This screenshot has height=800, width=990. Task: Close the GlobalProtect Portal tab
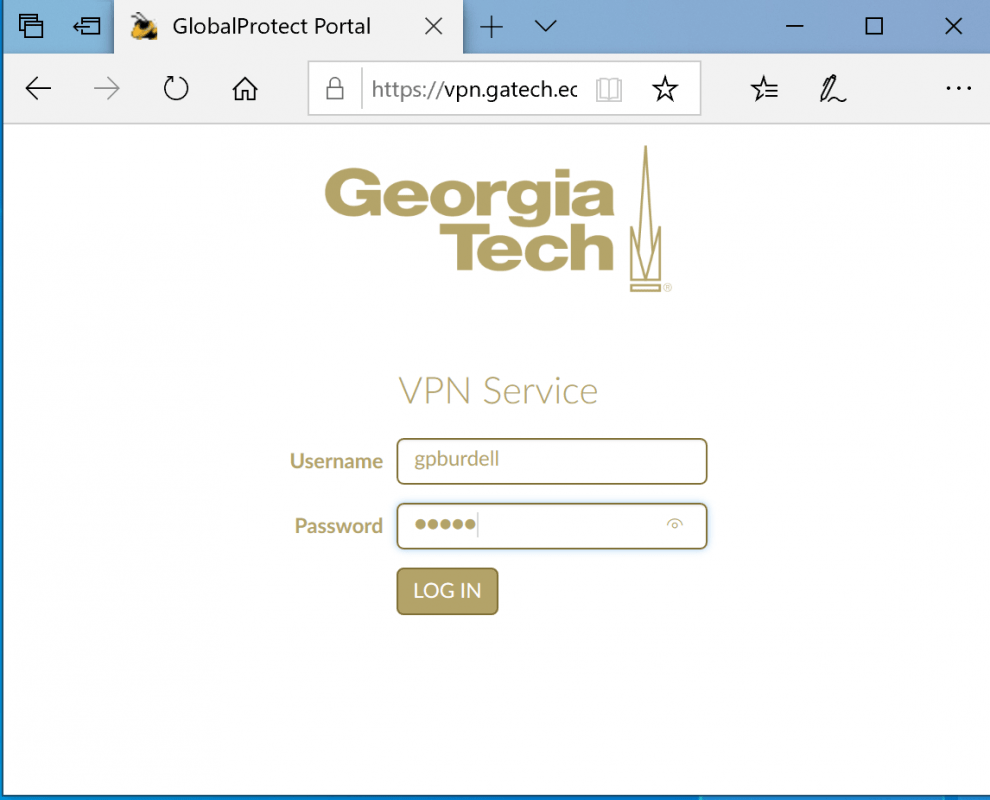433,27
